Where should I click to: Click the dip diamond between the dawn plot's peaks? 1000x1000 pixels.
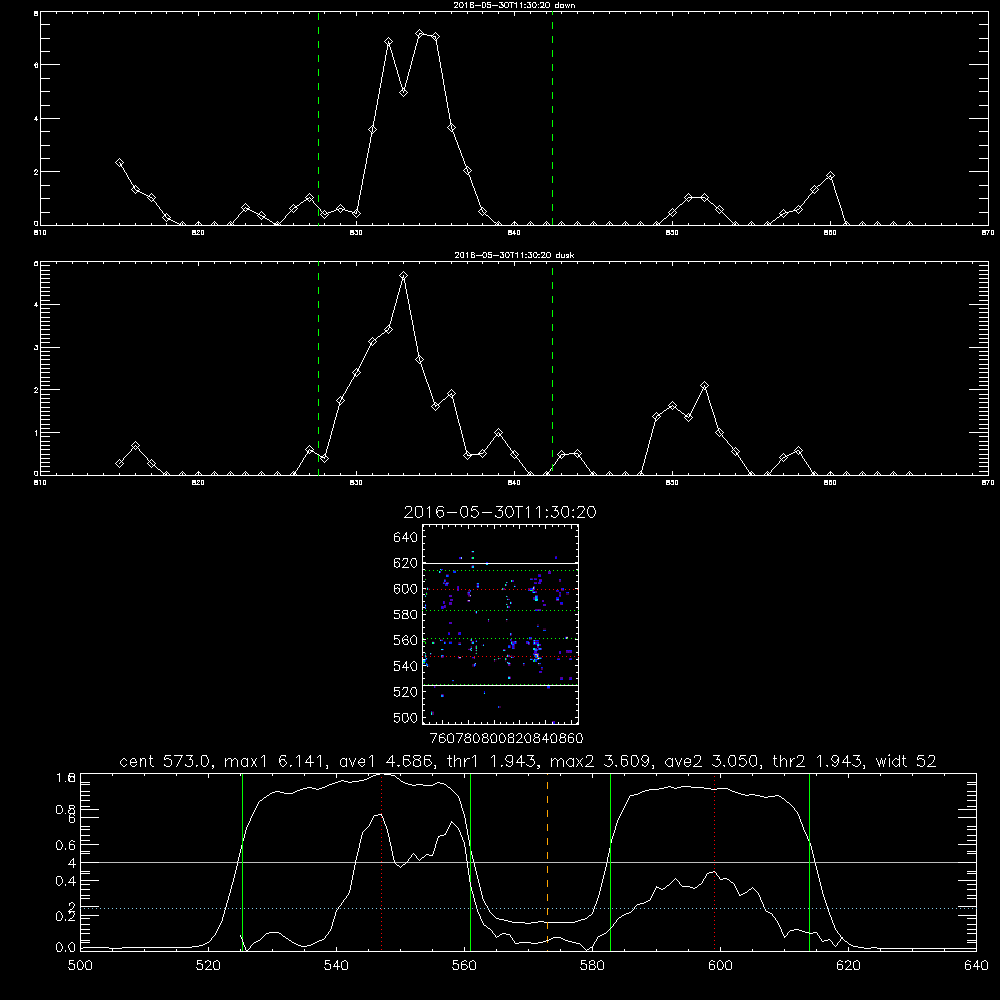click(x=404, y=92)
